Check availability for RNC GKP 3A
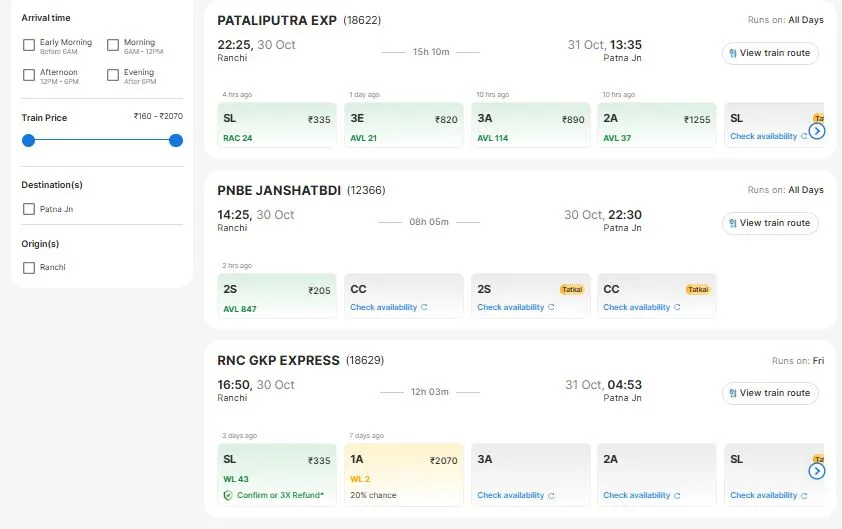This screenshot has width=842, height=529. click(511, 495)
